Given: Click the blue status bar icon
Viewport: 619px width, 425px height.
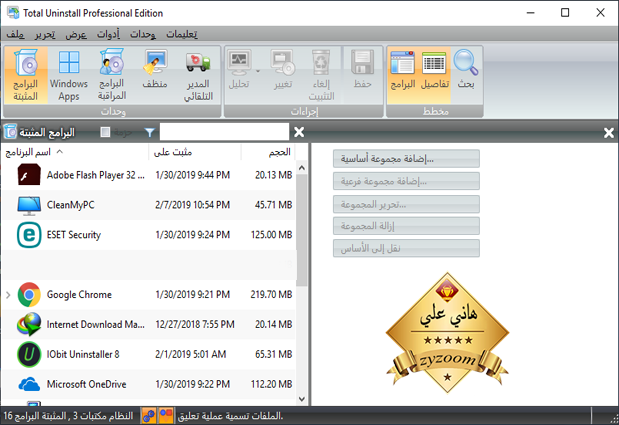Looking at the screenshot, I should (149, 416).
